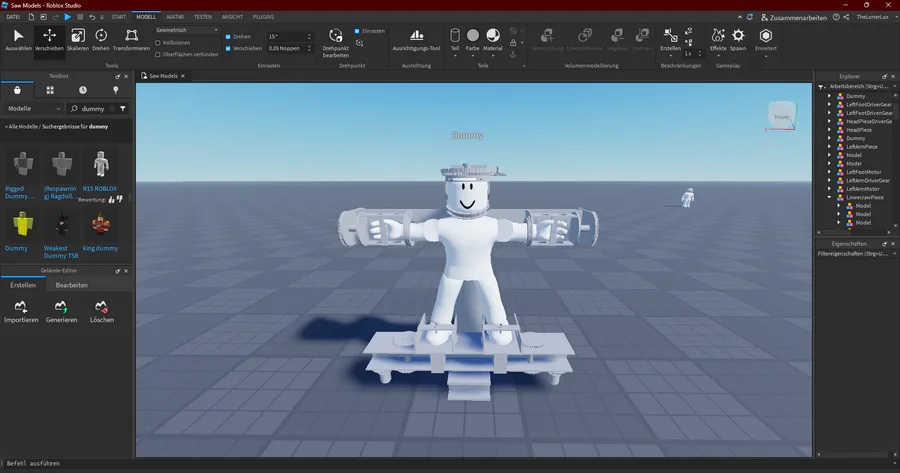Switch to the AVATAR ribbon tab

point(174,17)
